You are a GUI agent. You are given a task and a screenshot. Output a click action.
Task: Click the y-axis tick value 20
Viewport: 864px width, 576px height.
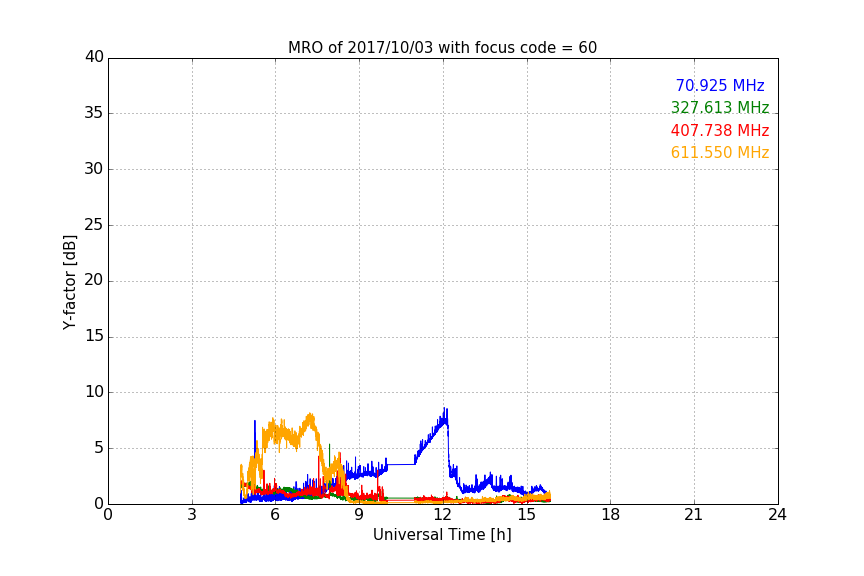coord(94,280)
